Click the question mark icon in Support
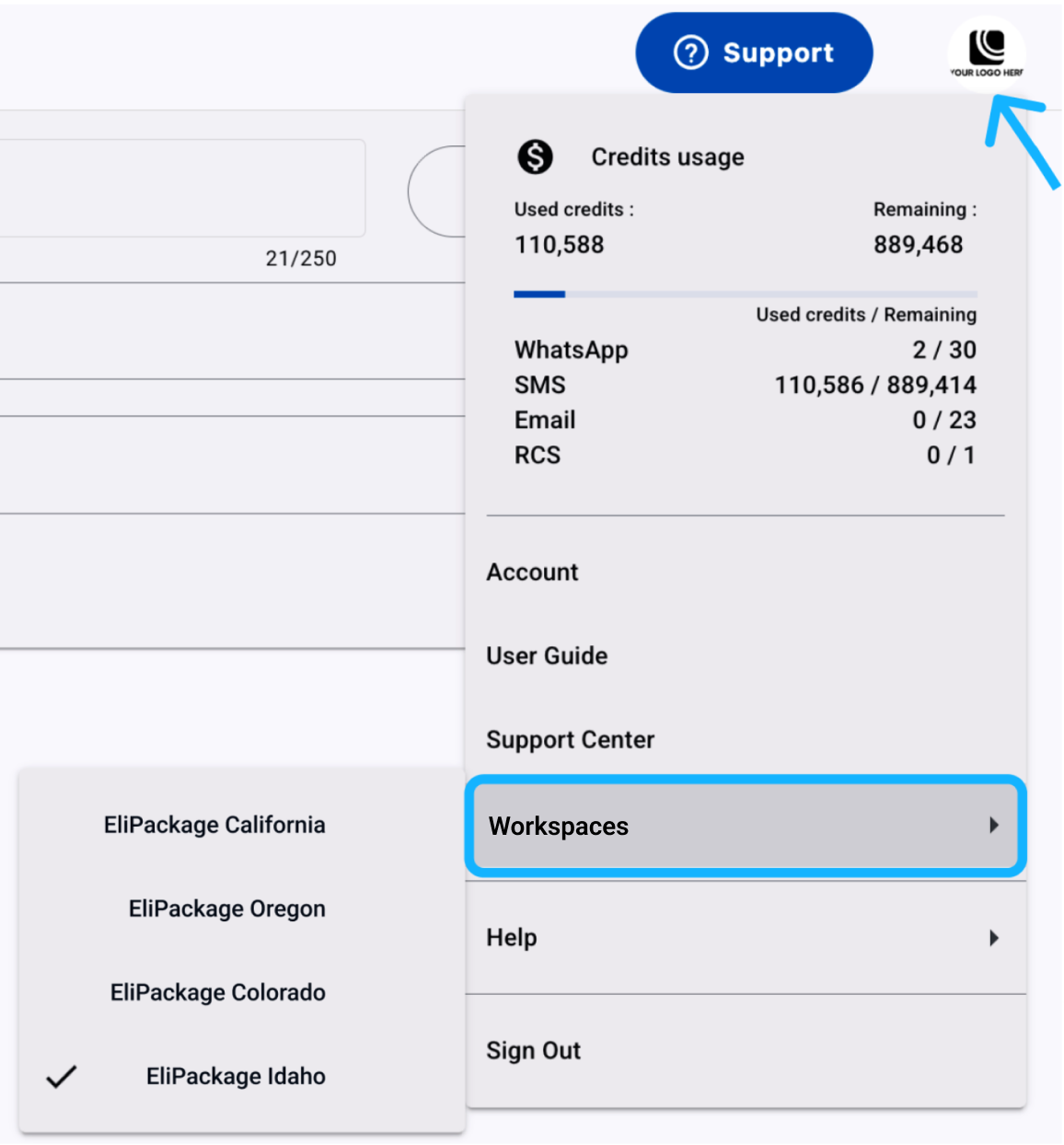Screen dimensions: 1064x1145 point(691,52)
